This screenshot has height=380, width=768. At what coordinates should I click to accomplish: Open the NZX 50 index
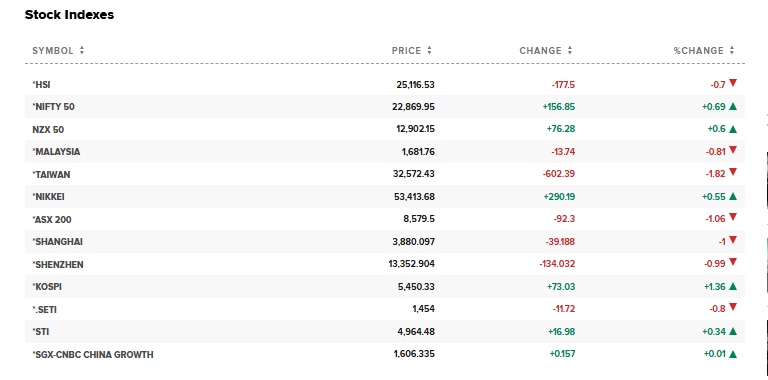48,130
